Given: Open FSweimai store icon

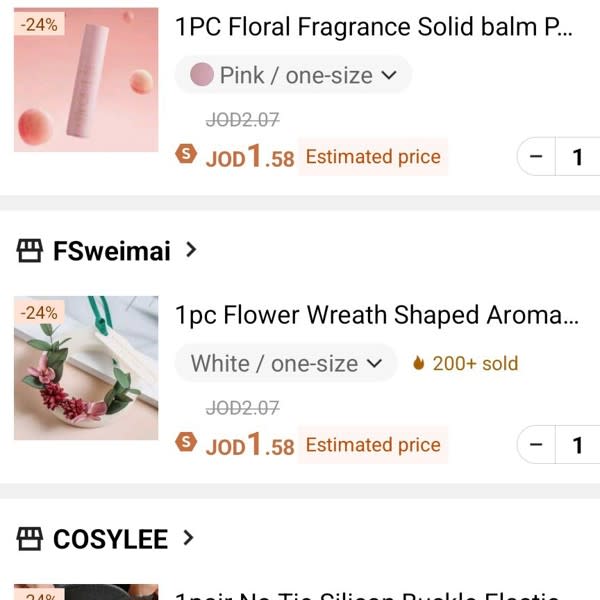Looking at the screenshot, I should (29, 251).
